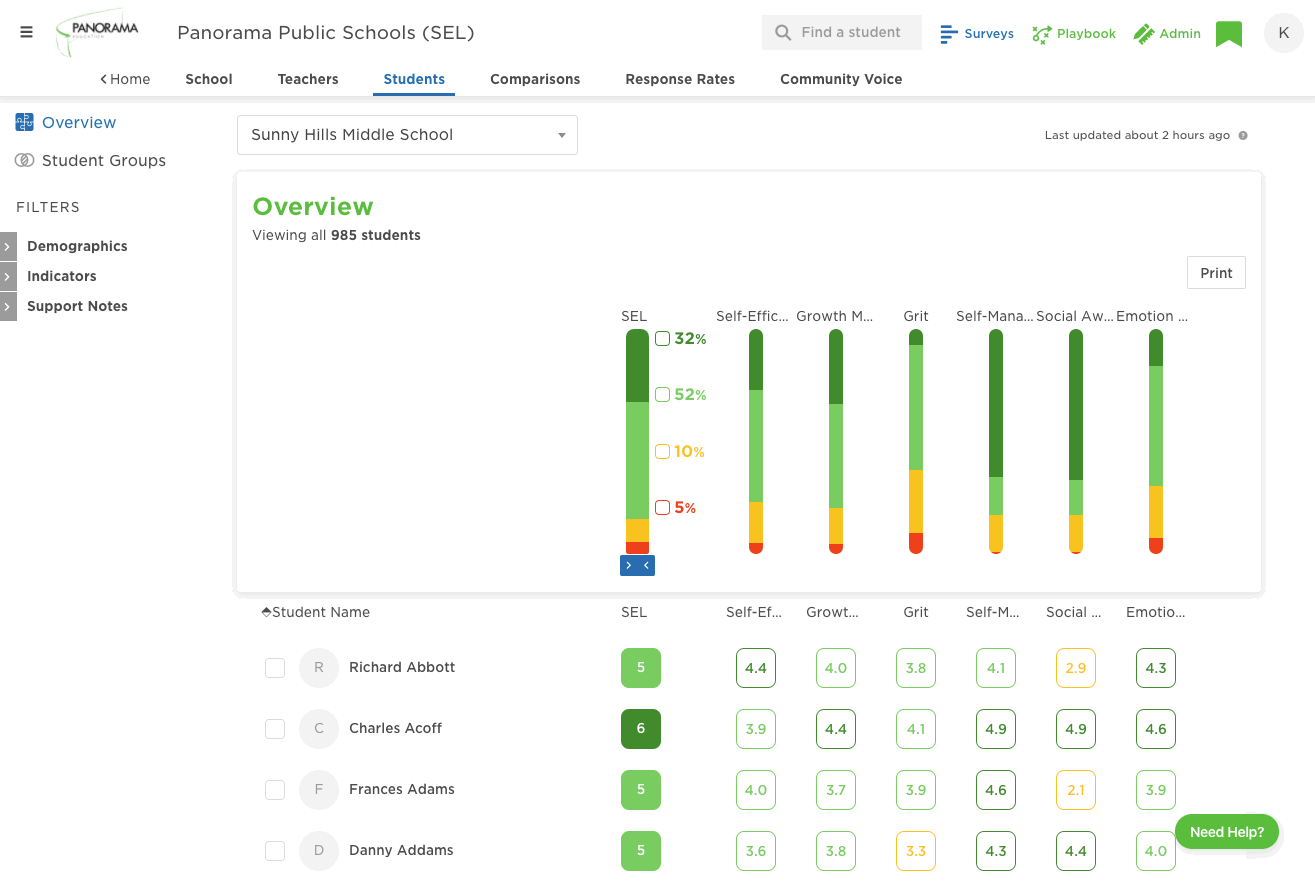Viewport: 1315px width, 887px height.
Task: Click the SEL stacked color bar
Action: [x=637, y=441]
